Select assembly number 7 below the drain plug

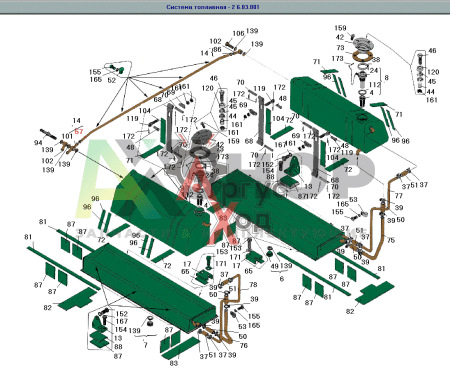tap(145, 345)
